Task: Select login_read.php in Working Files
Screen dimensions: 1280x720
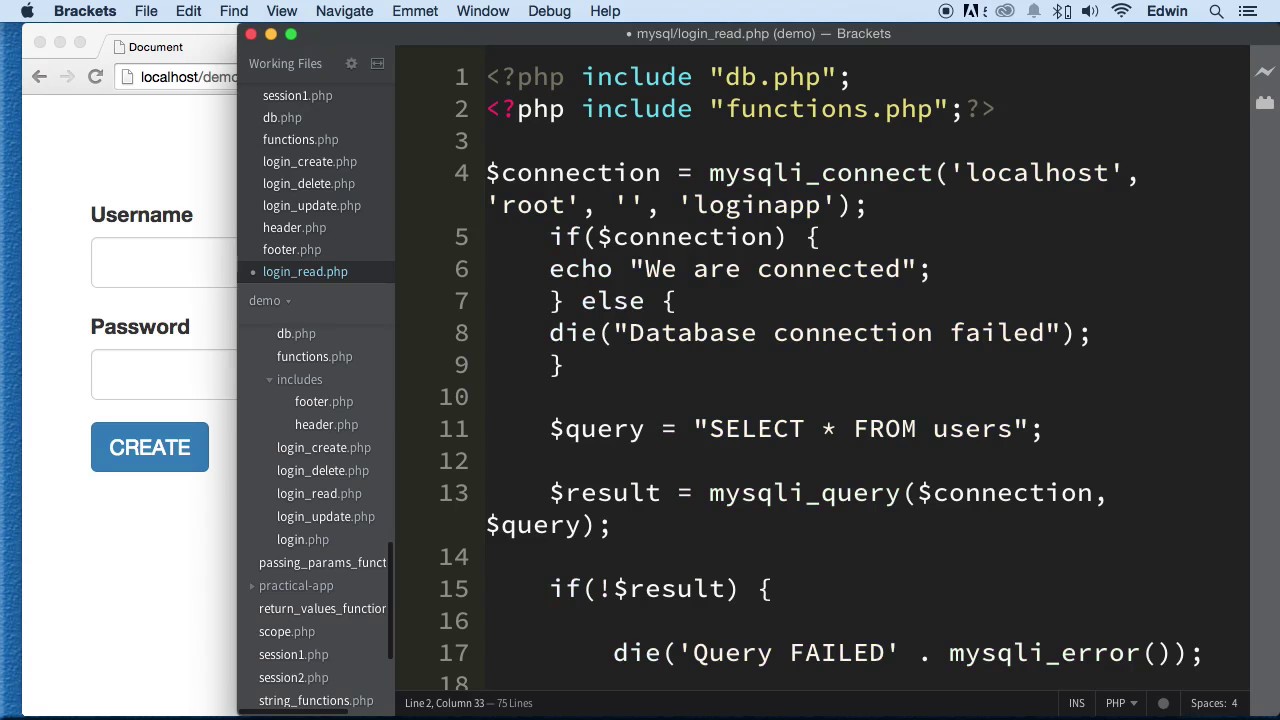Action: [x=305, y=272]
